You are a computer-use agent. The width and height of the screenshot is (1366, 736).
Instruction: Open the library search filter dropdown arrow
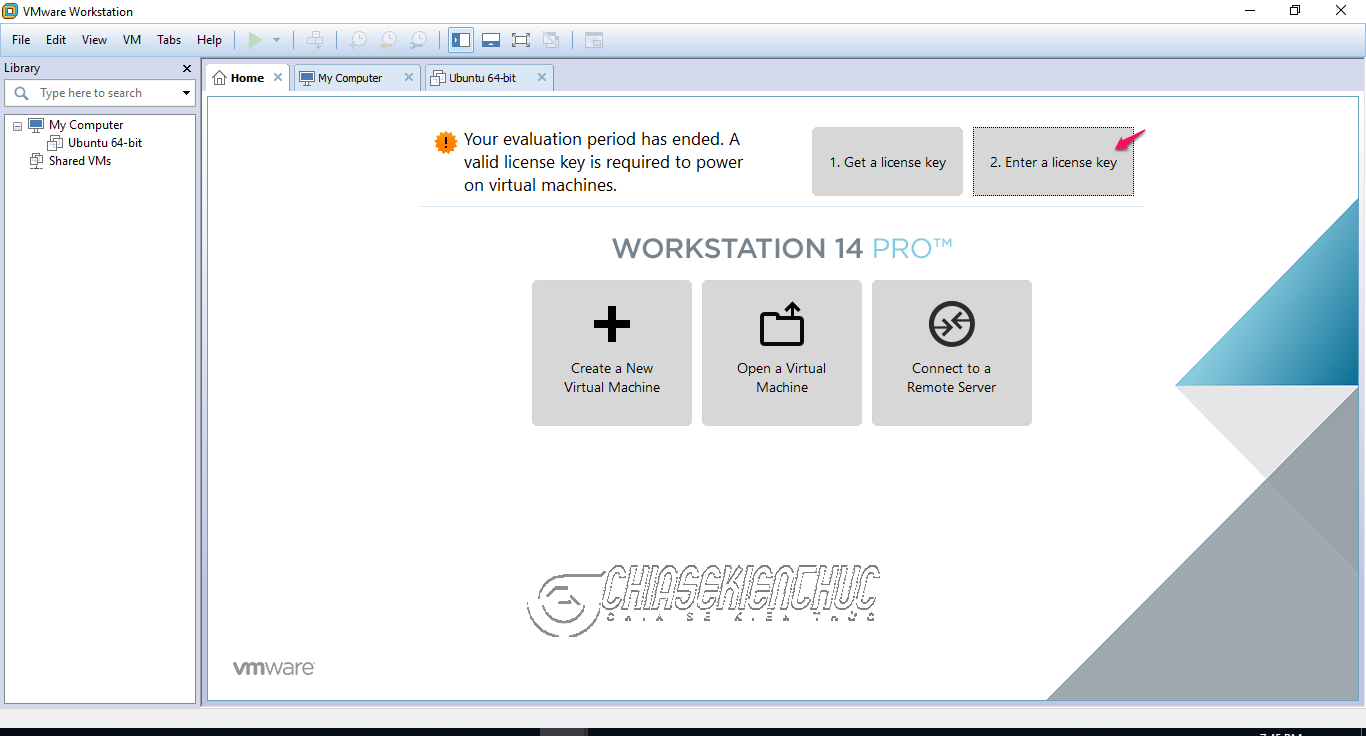[186, 93]
